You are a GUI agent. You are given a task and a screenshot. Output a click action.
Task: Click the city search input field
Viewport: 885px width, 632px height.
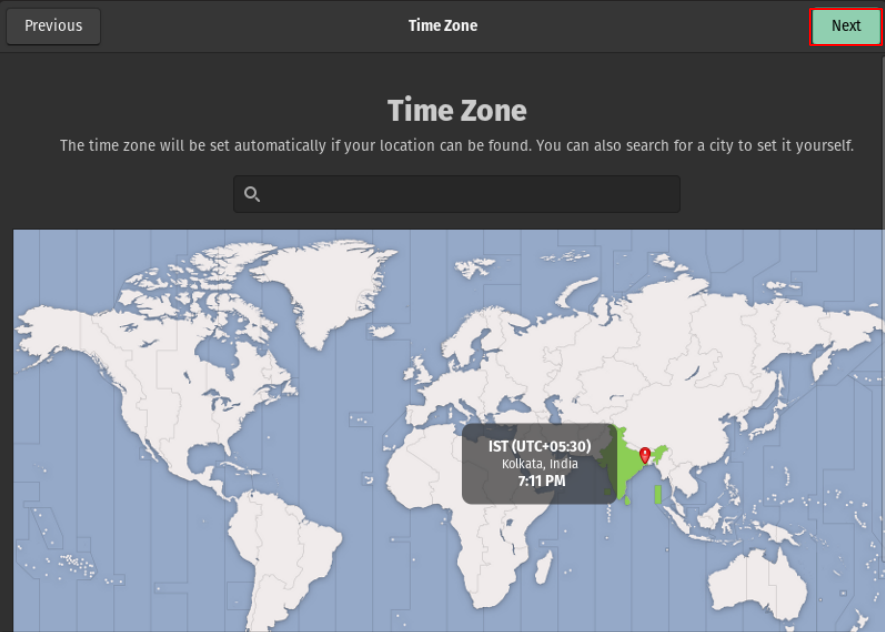(x=457, y=194)
